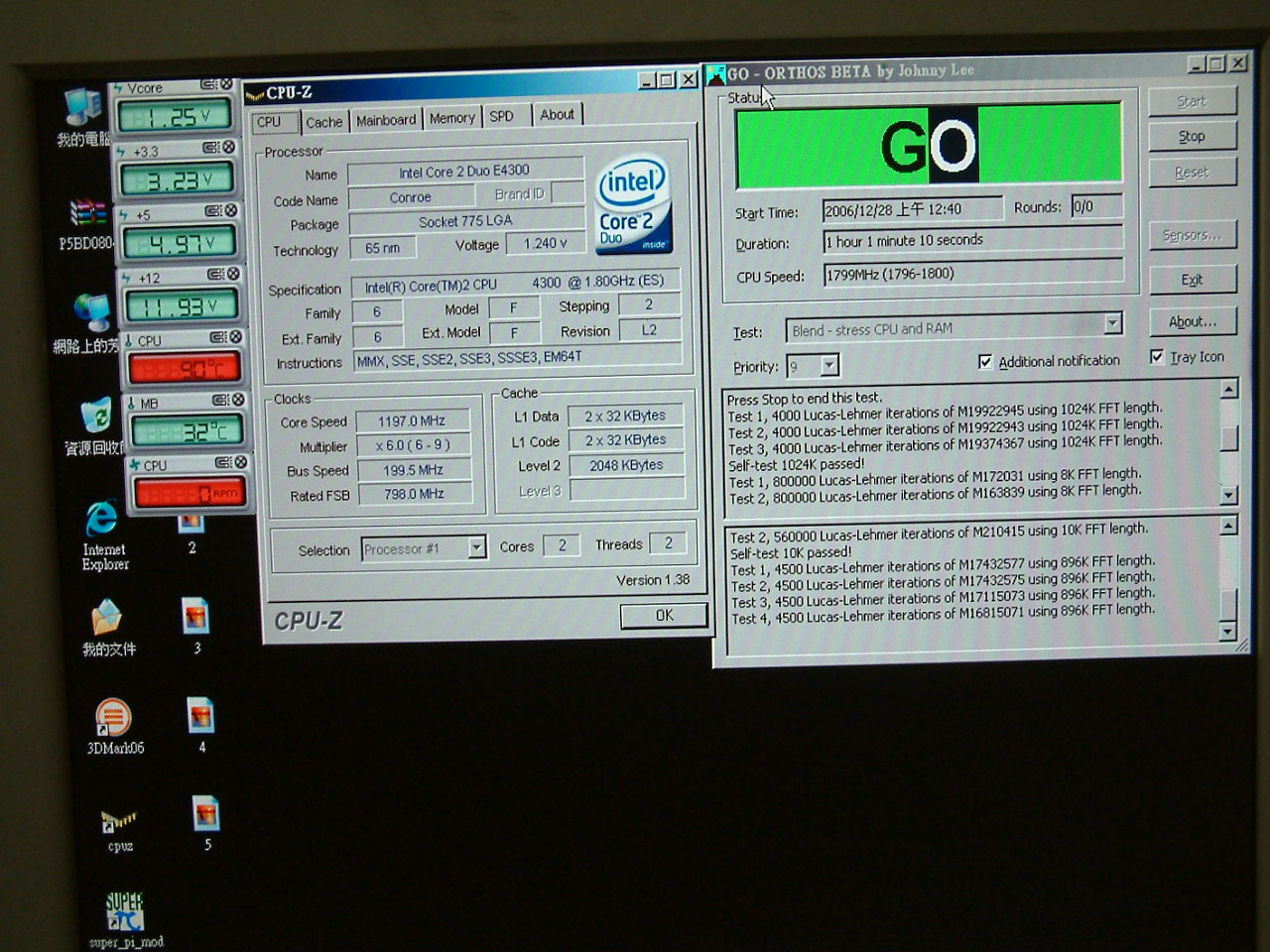Click the dock icon on Vcore gadget
This screenshot has height=952, width=1270.
click(209, 84)
